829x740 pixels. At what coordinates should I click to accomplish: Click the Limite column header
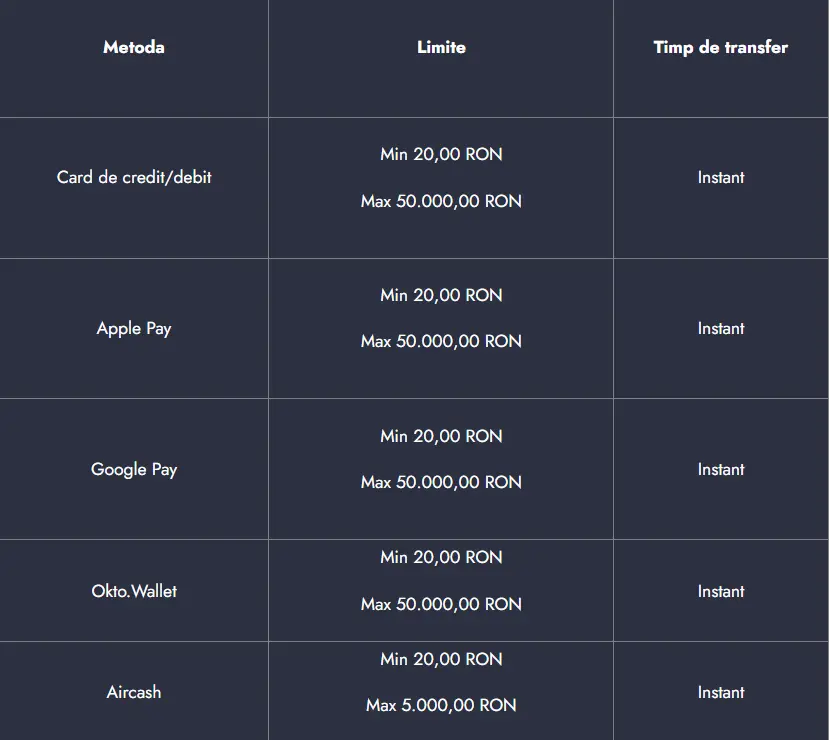click(441, 47)
